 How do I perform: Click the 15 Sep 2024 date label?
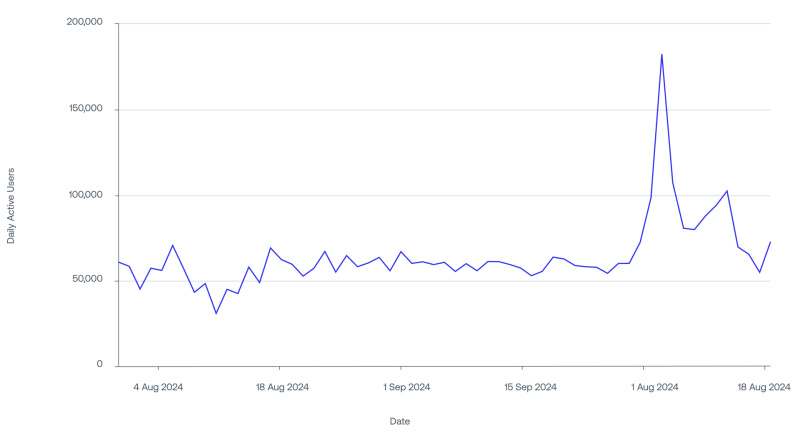pyautogui.click(x=530, y=387)
